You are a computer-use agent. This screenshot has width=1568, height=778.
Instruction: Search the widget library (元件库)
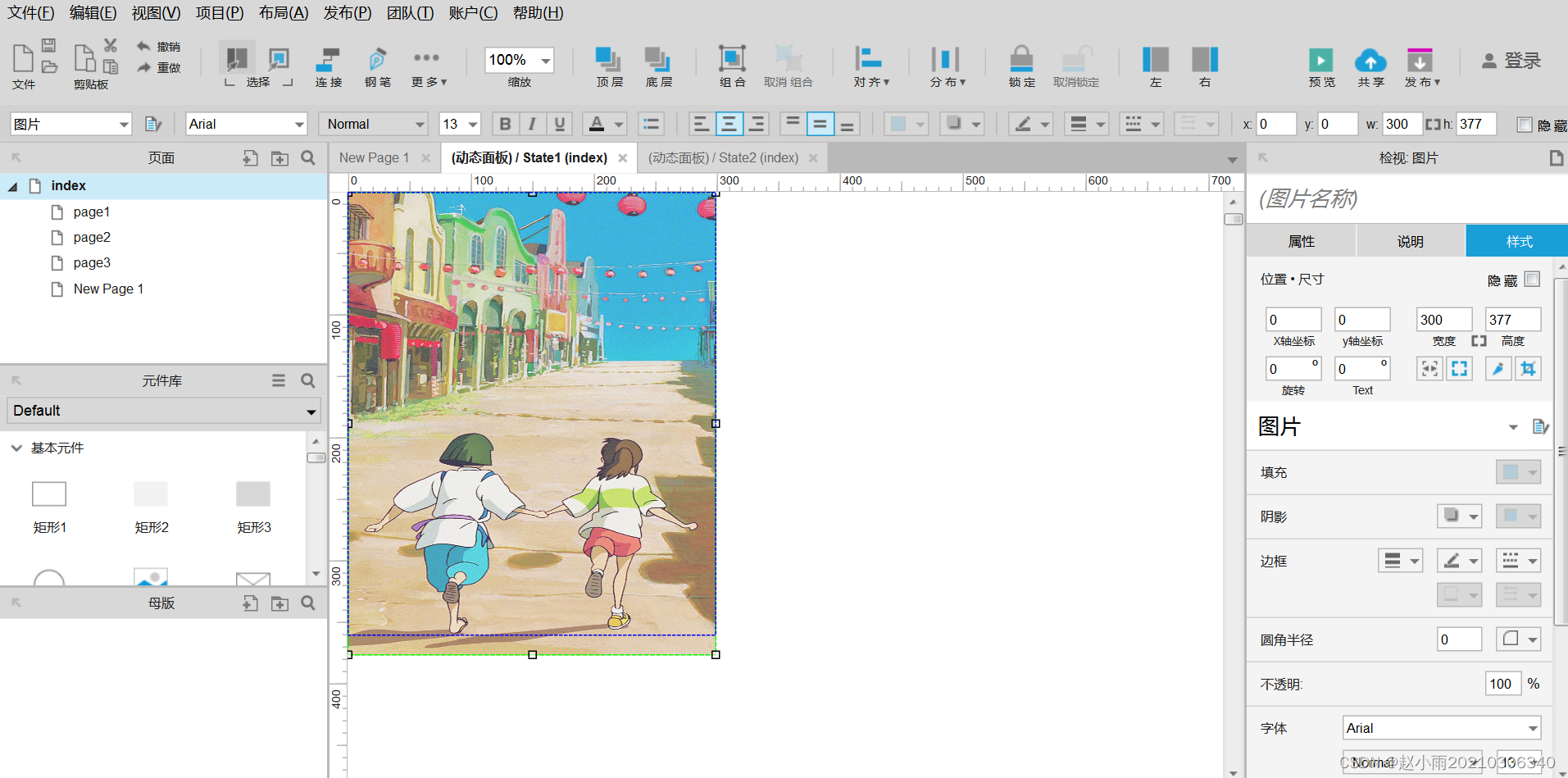click(x=308, y=380)
